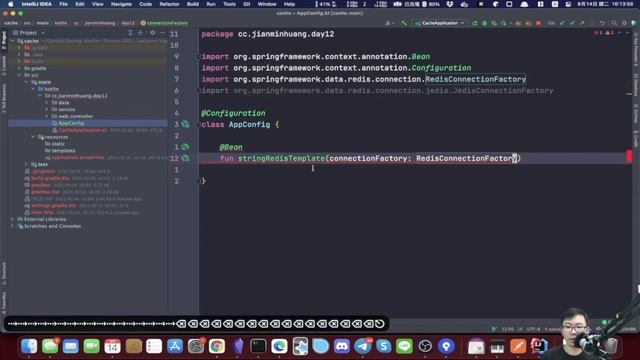This screenshot has height=360, width=640.
Task: Click the cache breadcrumb in navigation bar
Action: click(x=11, y=23)
